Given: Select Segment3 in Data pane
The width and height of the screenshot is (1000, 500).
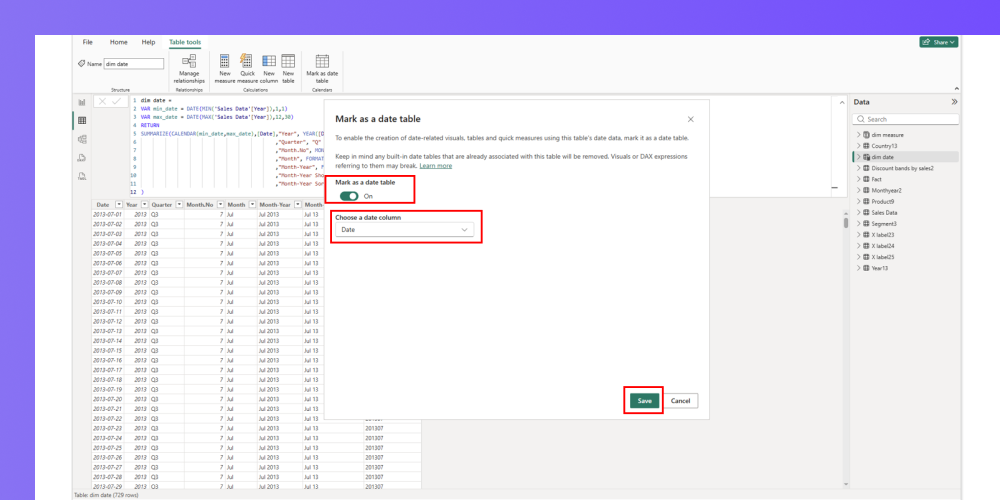Looking at the screenshot, I should [x=884, y=224].
